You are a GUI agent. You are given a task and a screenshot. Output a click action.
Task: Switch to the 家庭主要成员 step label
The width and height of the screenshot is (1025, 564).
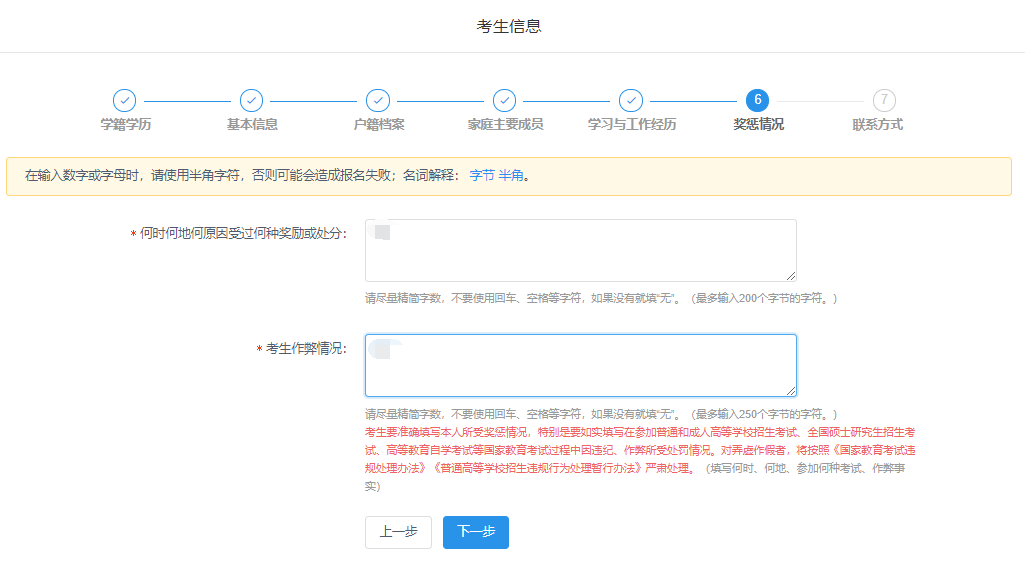pos(505,125)
